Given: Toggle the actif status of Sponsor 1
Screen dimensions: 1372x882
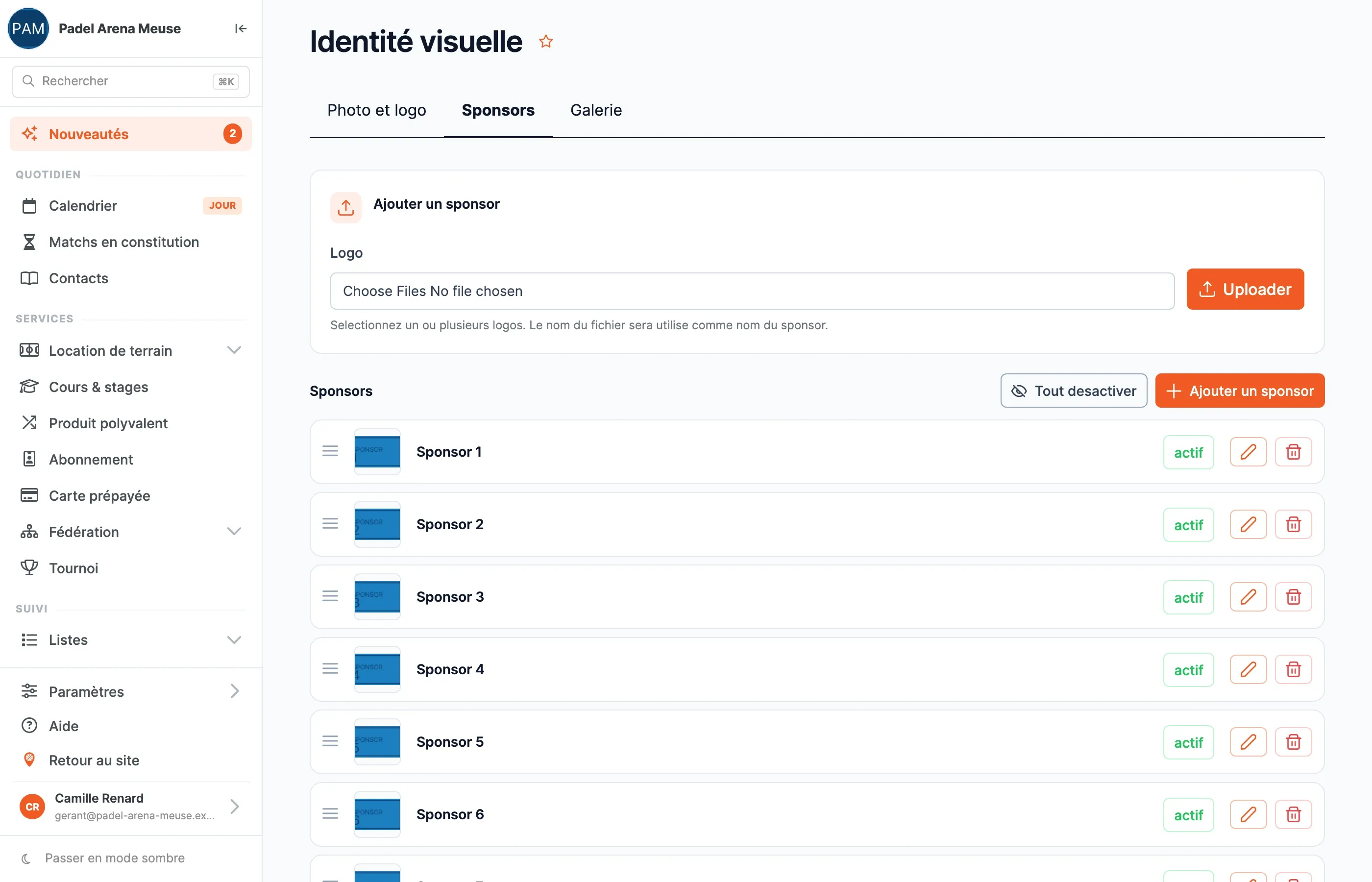Looking at the screenshot, I should (1188, 452).
